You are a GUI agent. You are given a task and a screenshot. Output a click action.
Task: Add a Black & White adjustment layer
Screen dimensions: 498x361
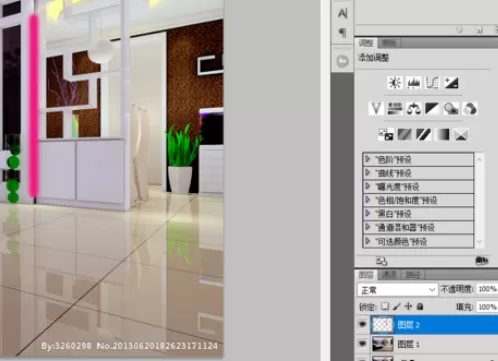[432, 109]
